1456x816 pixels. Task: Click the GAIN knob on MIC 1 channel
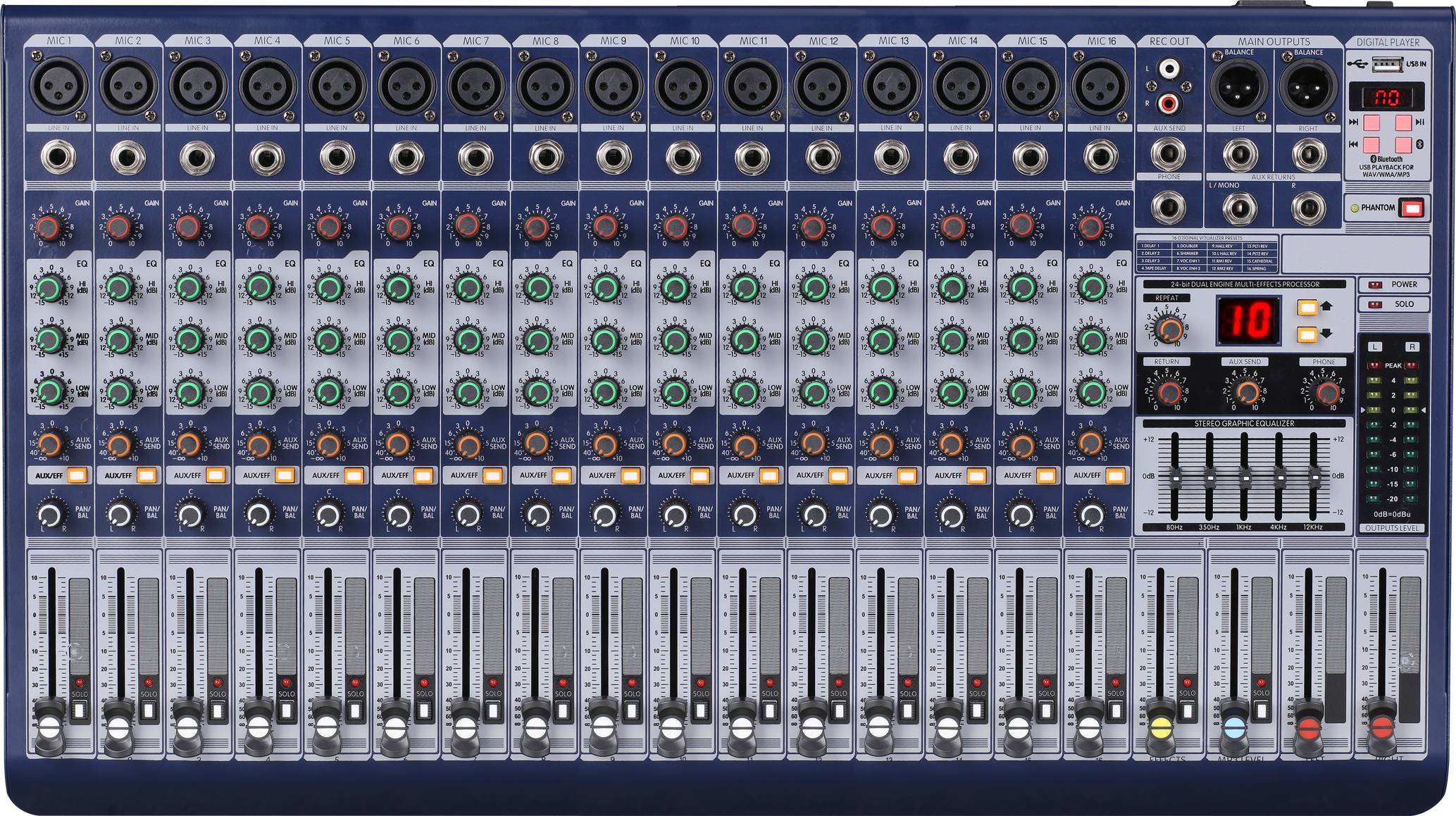pyautogui.click(x=48, y=227)
